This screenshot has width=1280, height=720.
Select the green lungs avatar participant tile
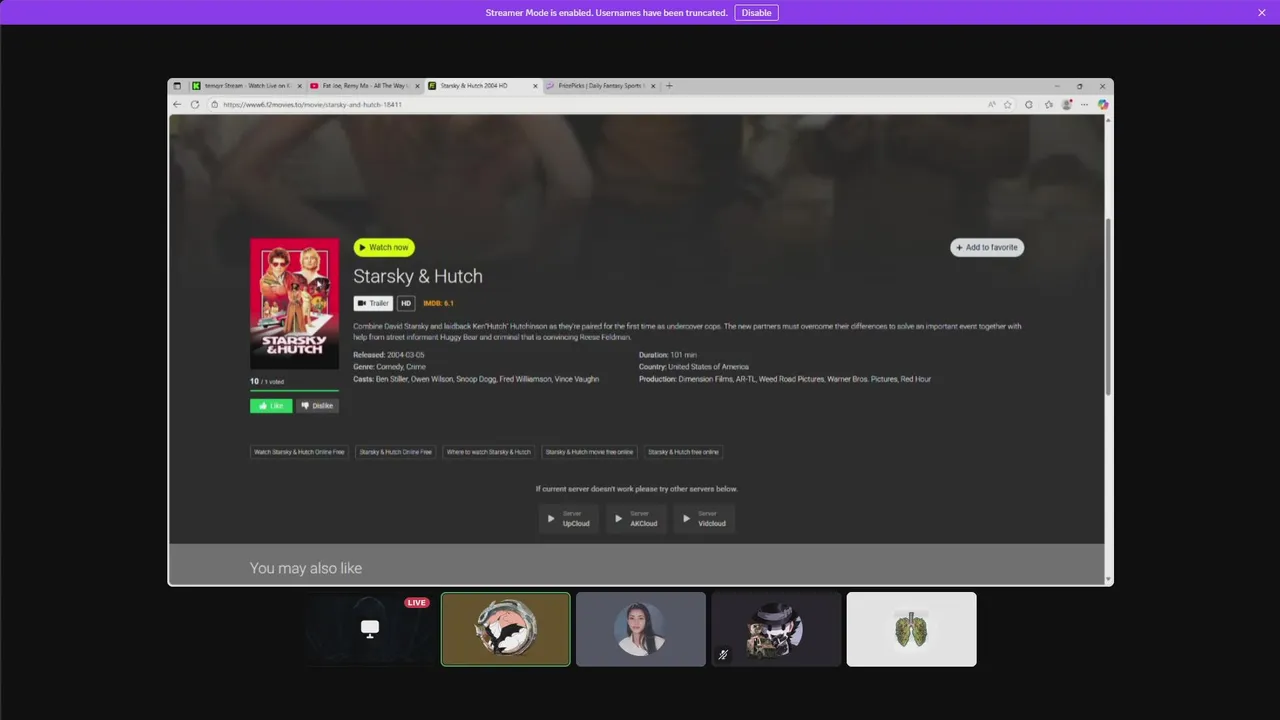coord(912,629)
